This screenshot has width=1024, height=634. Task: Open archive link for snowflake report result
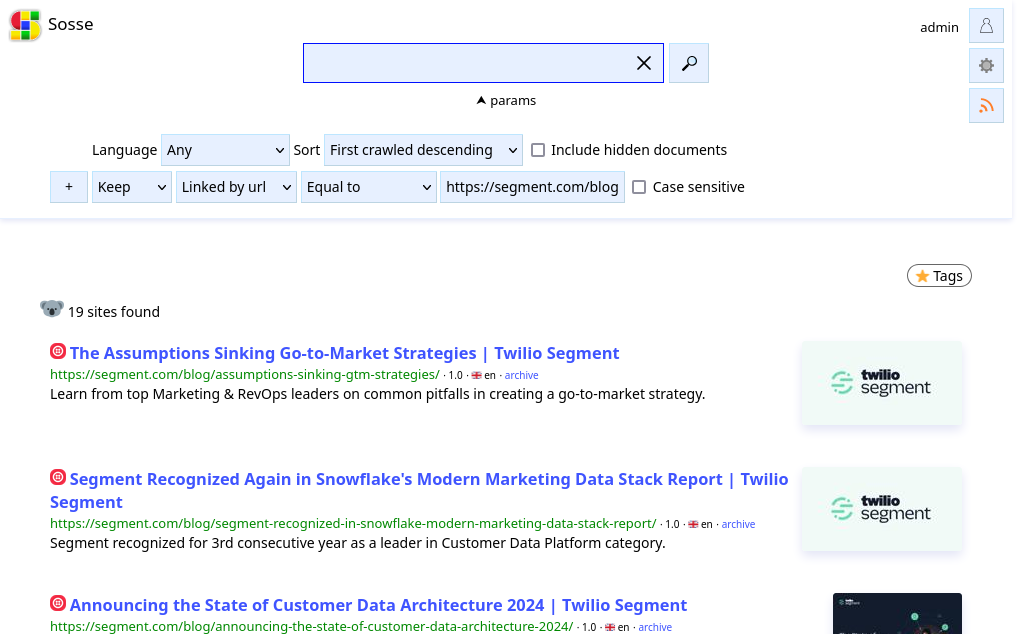coord(738,524)
